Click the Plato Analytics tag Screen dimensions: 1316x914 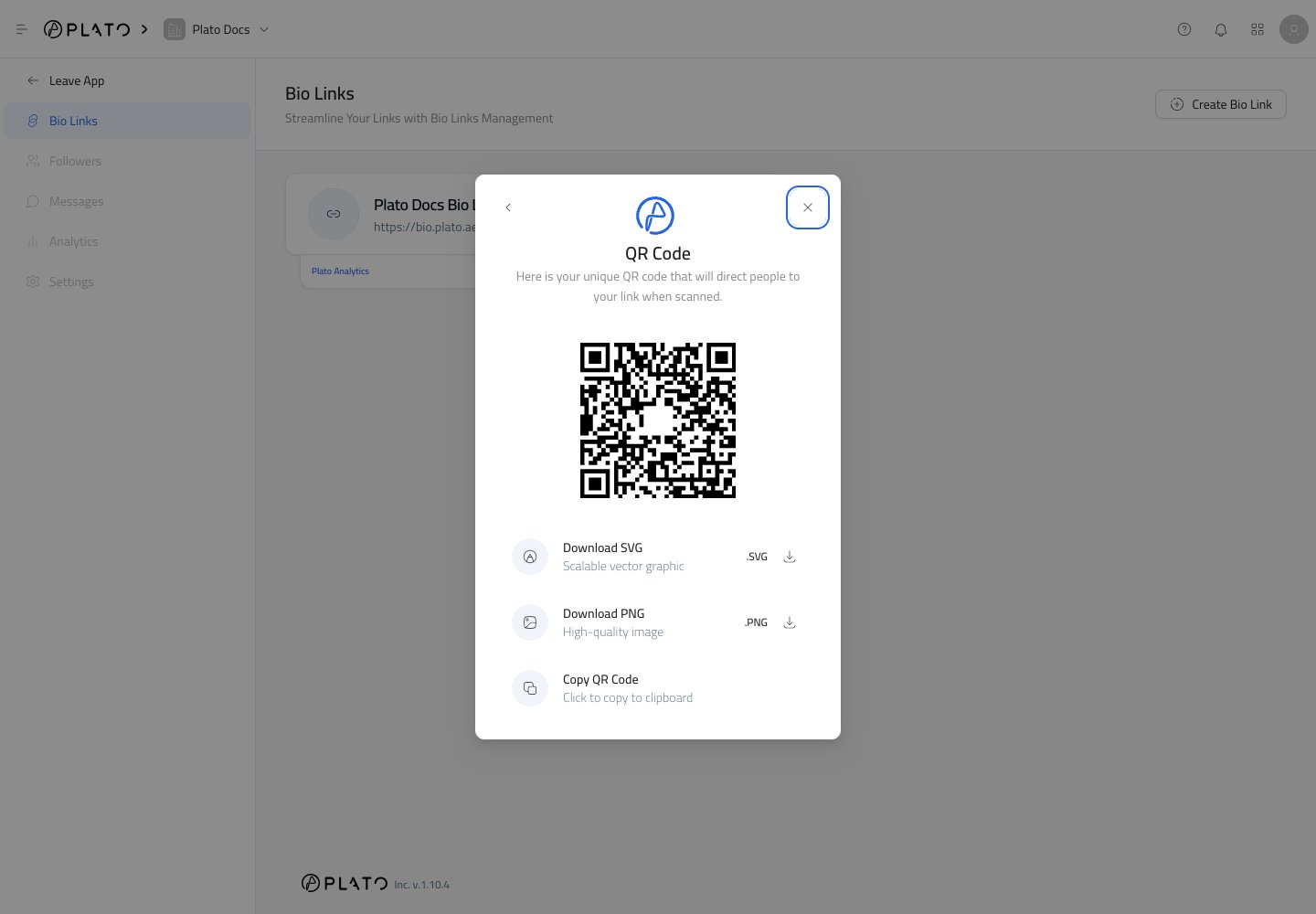[340, 271]
